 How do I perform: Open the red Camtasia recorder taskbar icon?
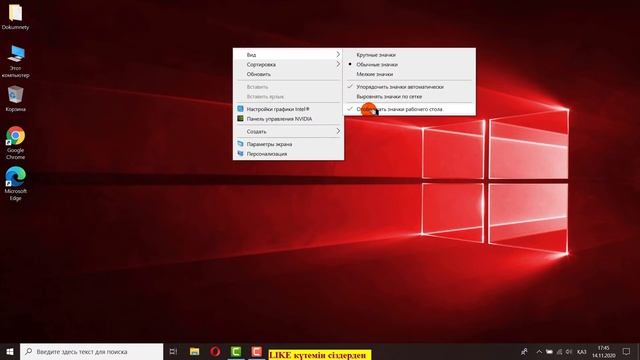[x=257, y=351]
